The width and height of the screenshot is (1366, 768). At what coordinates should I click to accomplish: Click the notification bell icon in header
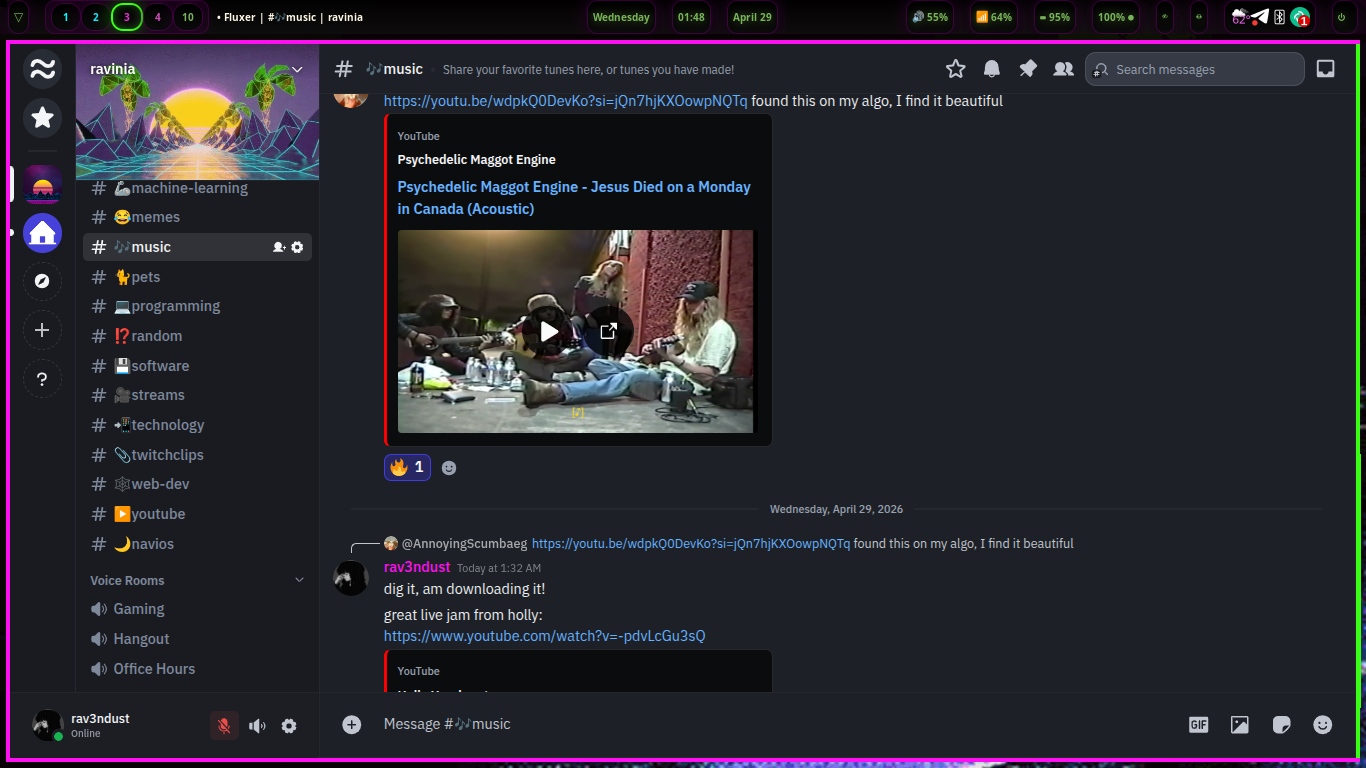coord(992,69)
